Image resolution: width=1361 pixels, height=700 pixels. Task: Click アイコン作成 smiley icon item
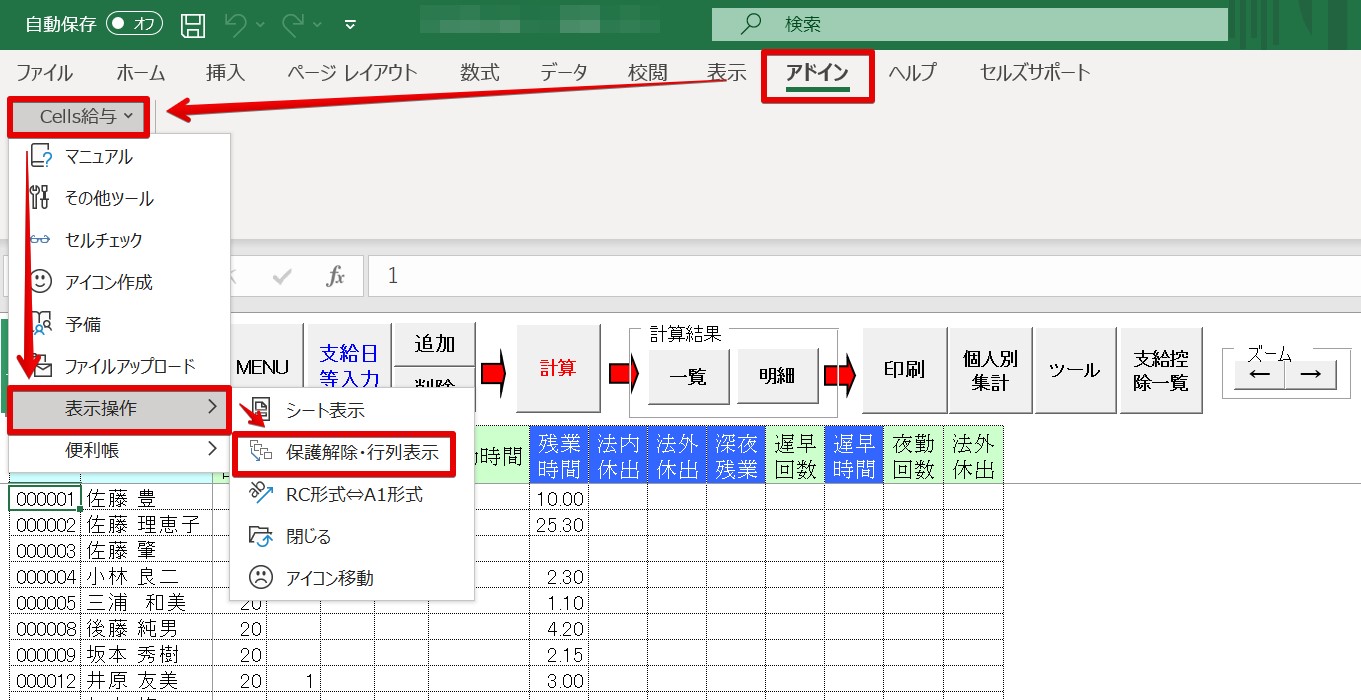tap(108, 283)
